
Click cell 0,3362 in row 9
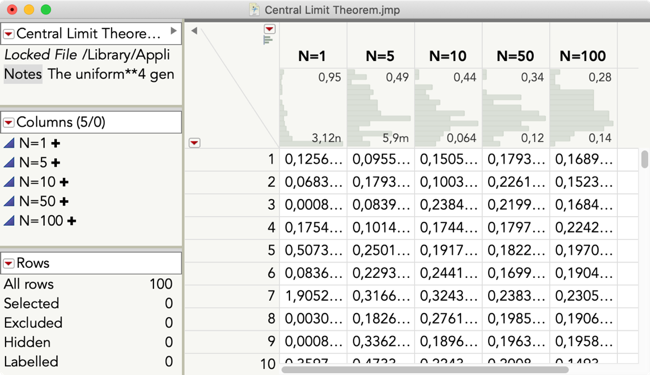(x=381, y=342)
